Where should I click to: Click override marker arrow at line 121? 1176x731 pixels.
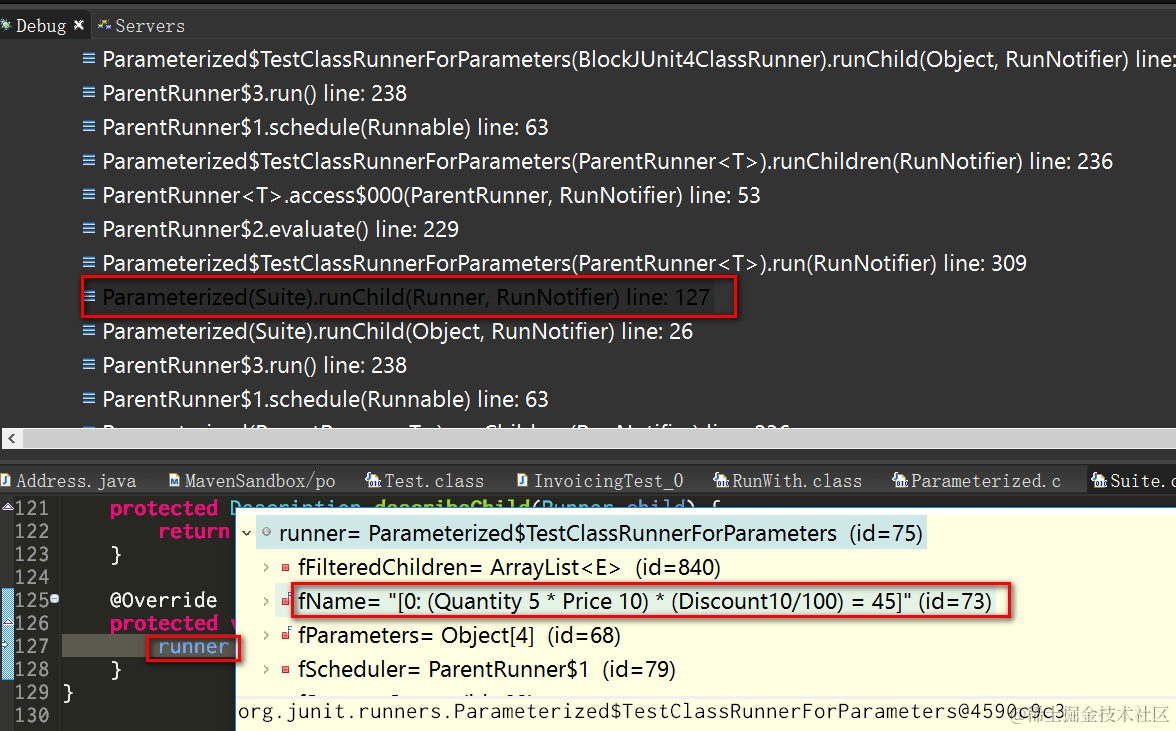tap(7, 508)
